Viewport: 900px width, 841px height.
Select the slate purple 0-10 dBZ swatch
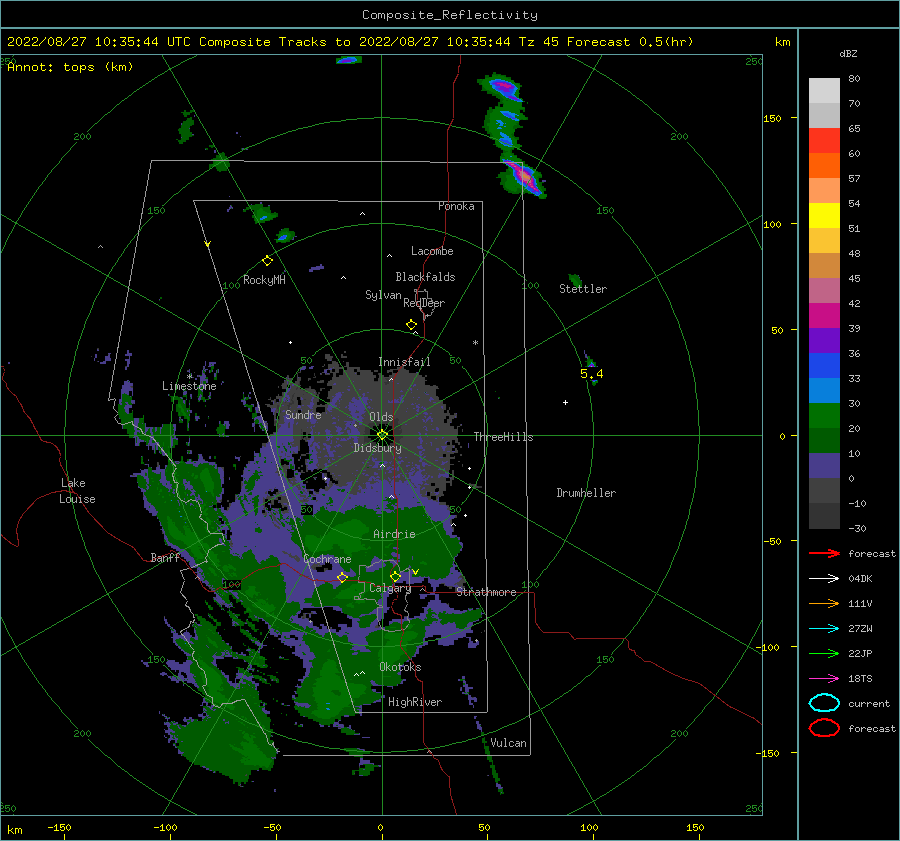(824, 466)
